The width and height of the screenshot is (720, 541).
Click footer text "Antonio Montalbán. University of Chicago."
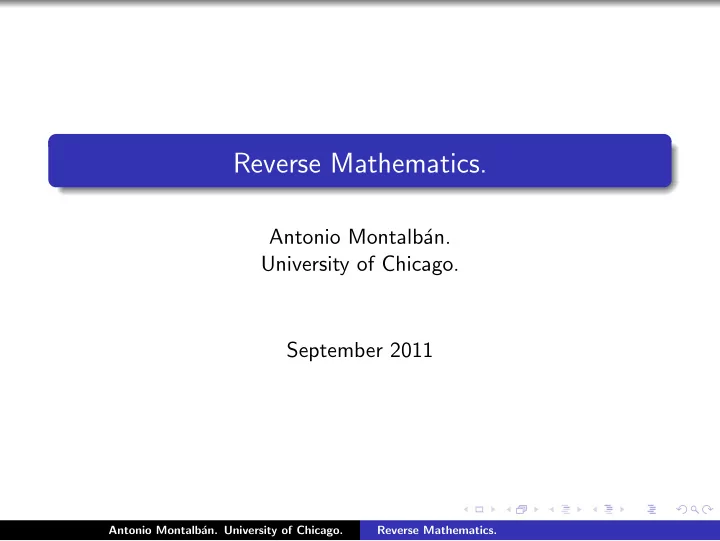tap(225, 530)
